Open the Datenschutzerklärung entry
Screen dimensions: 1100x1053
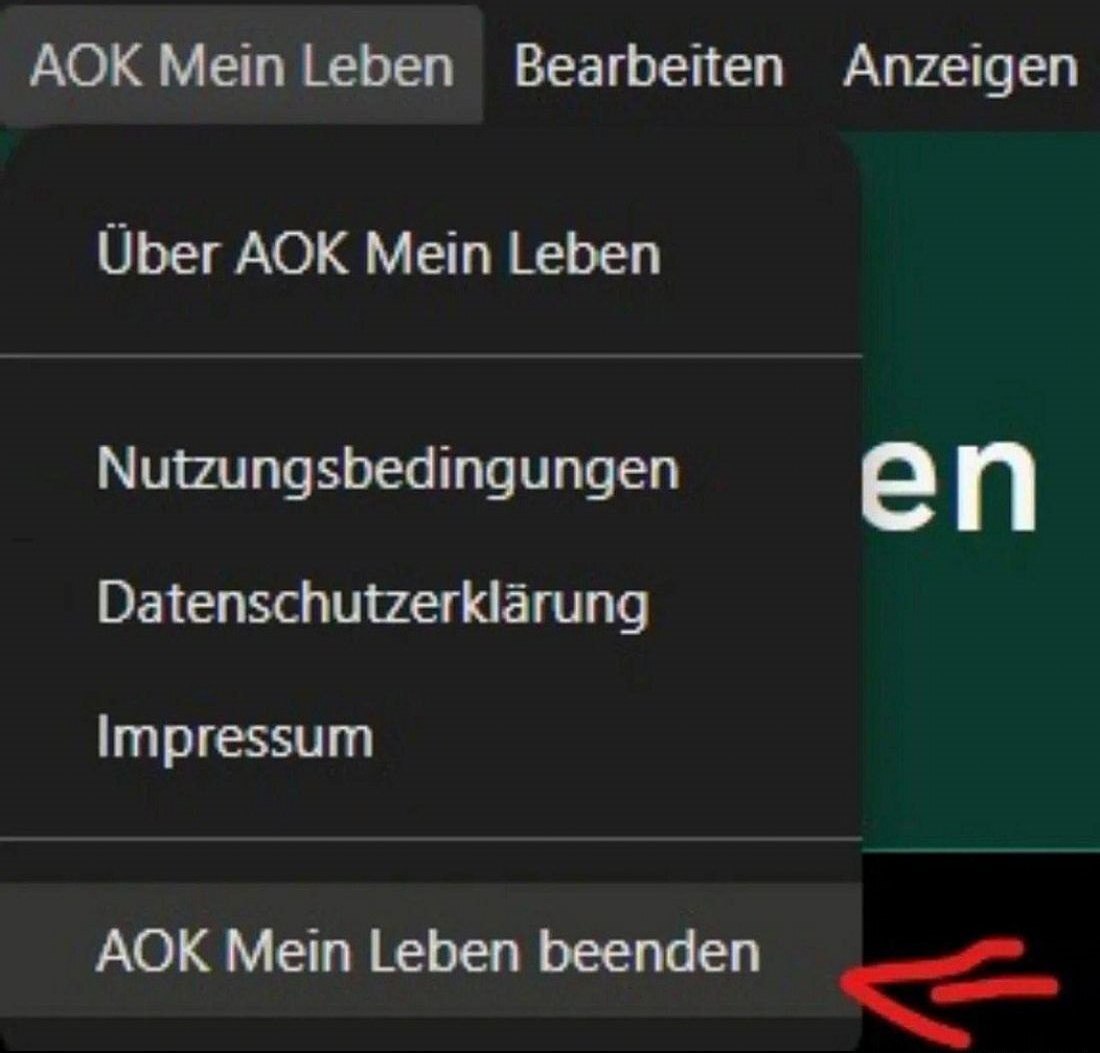pos(373,604)
